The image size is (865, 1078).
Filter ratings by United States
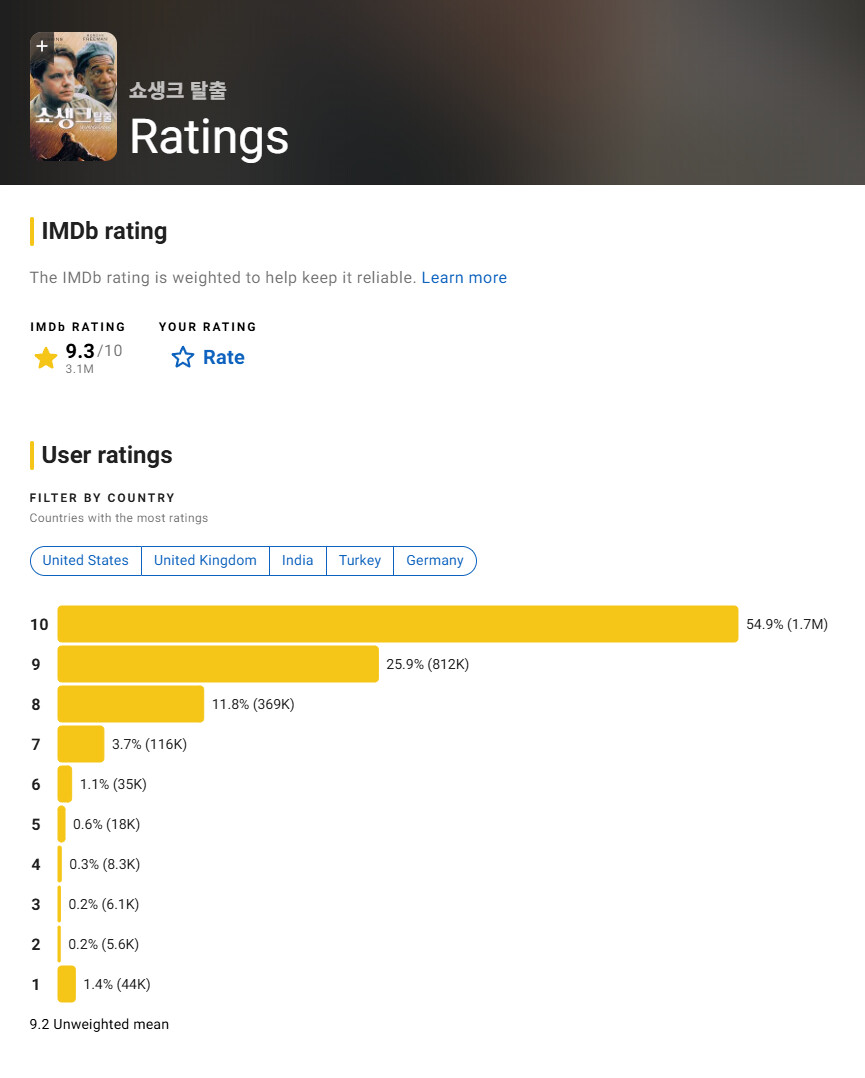pos(86,561)
